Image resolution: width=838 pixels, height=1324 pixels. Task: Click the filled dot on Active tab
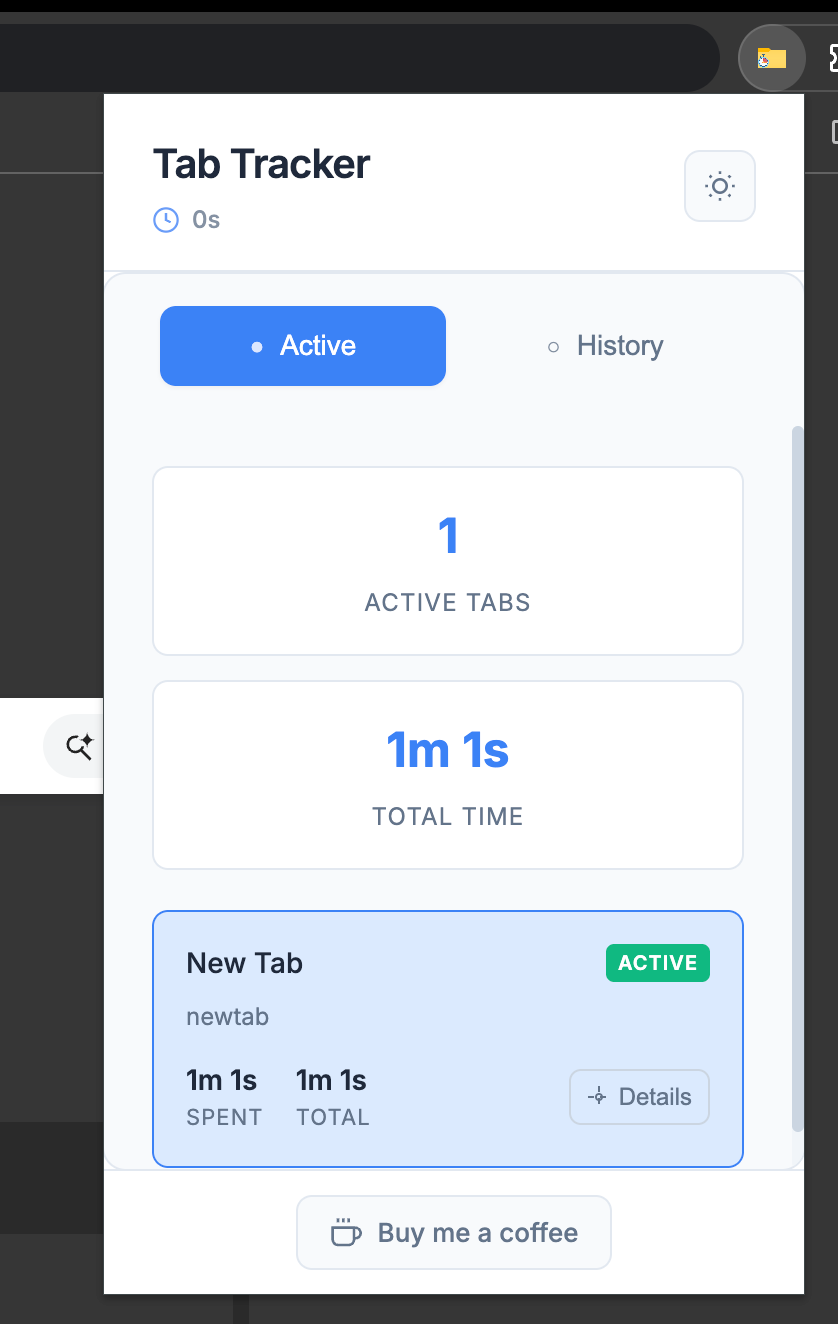[257, 347]
